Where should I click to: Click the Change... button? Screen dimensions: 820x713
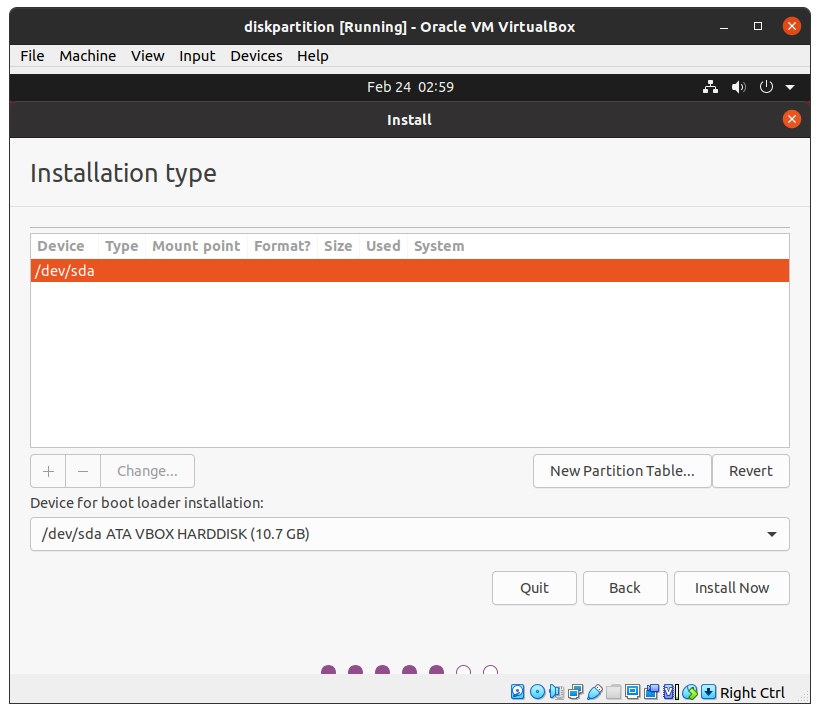click(x=147, y=471)
